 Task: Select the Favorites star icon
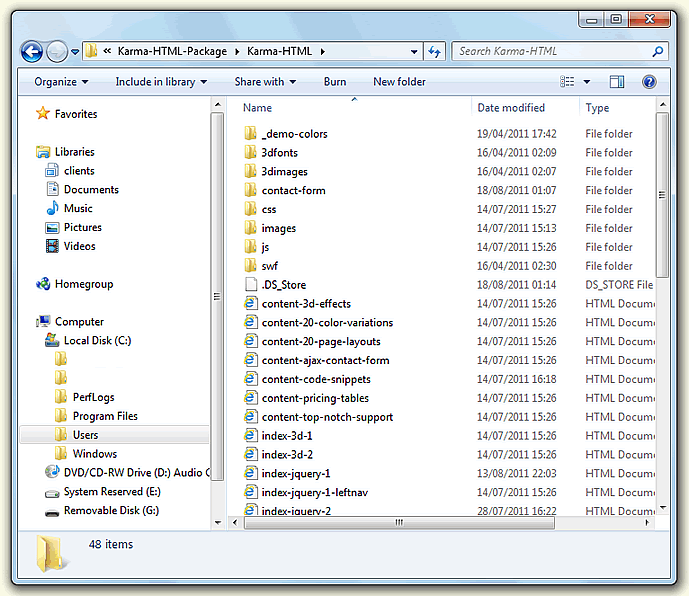click(x=43, y=113)
